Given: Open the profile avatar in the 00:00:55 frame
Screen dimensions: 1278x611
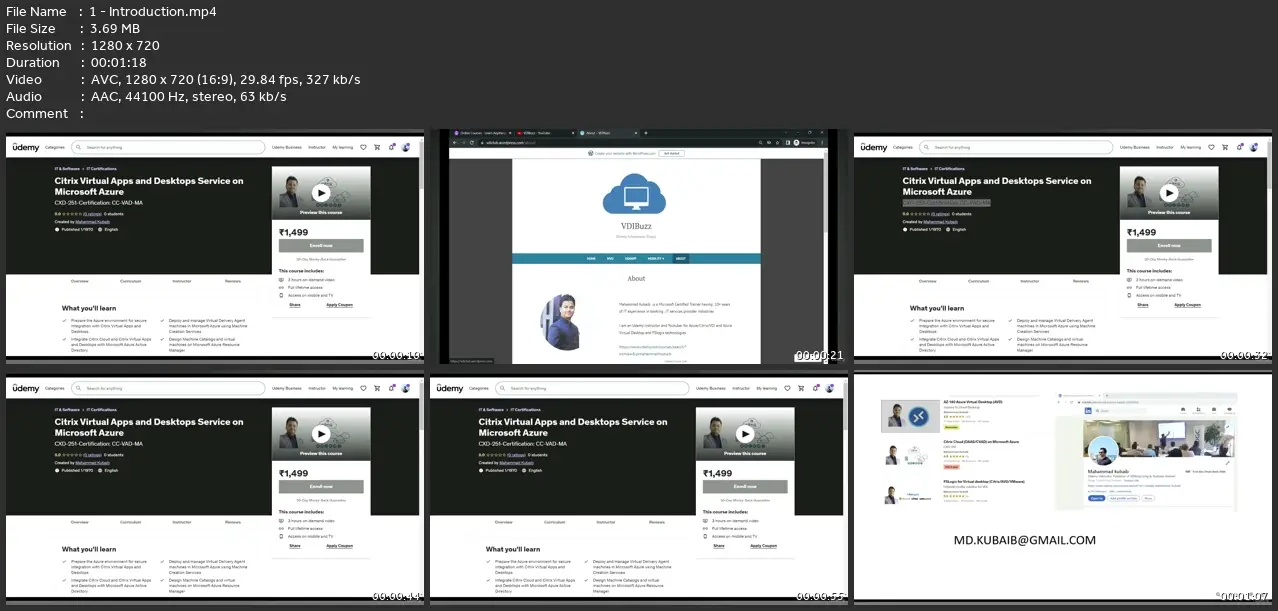Looking at the screenshot, I should click(829, 388).
